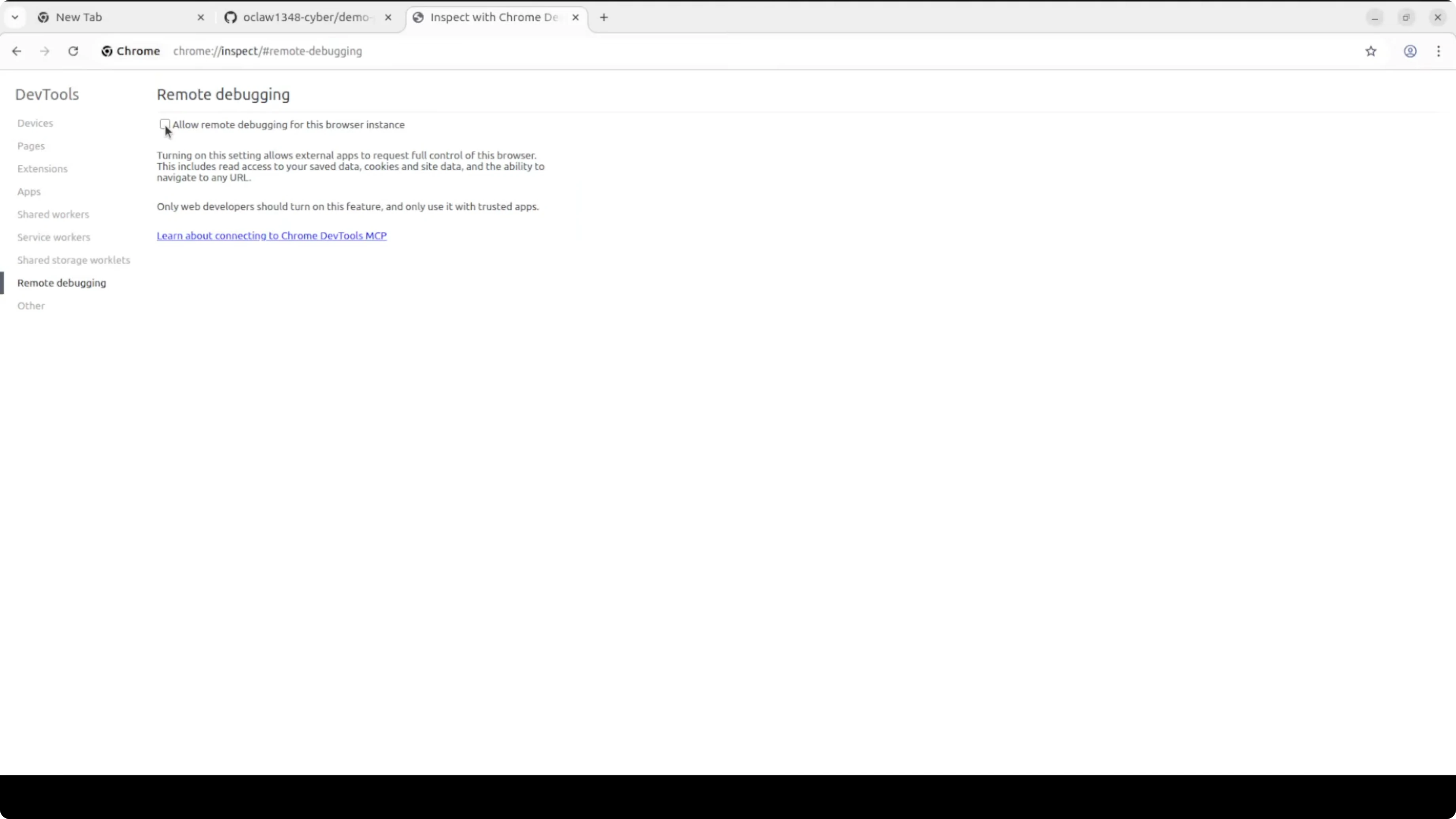Click the forward navigation arrow

(x=44, y=51)
